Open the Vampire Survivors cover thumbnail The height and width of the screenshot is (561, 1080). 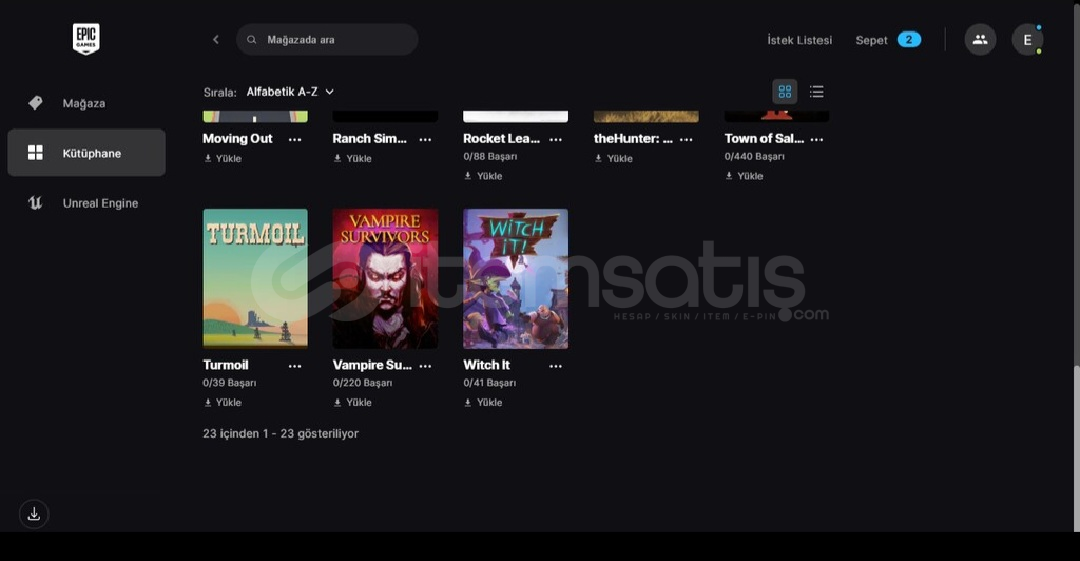(385, 278)
